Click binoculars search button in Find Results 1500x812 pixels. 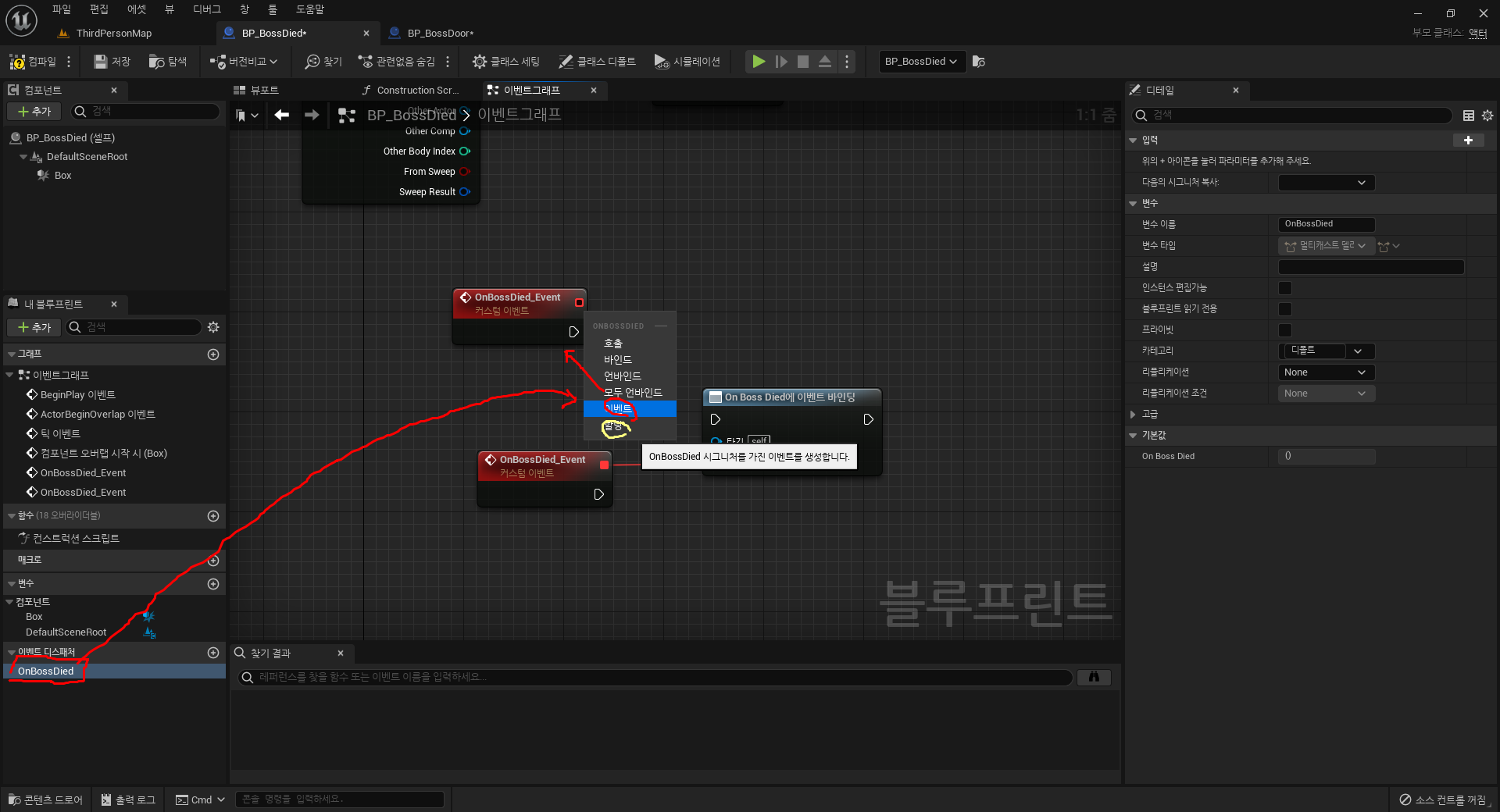click(x=1094, y=677)
